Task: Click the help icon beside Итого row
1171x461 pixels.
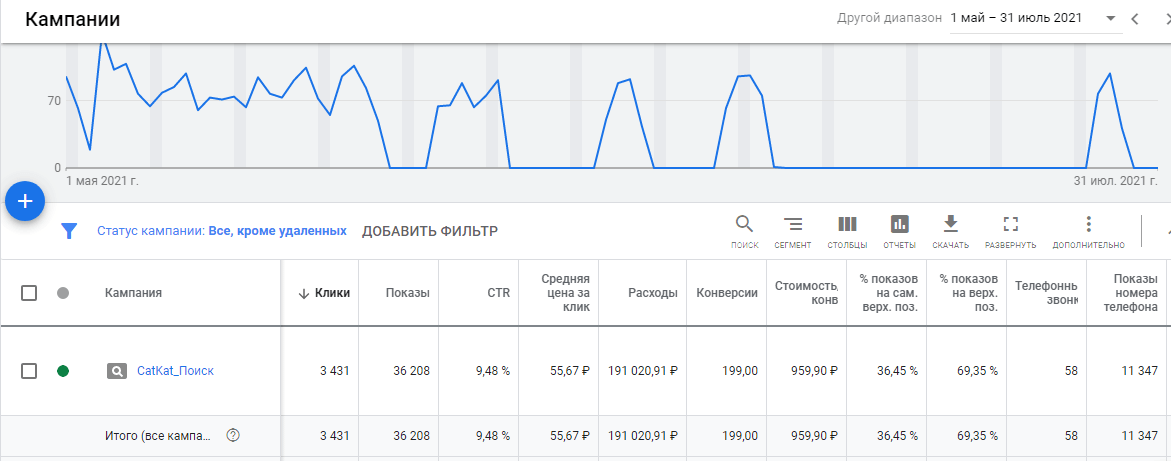Action: click(233, 435)
